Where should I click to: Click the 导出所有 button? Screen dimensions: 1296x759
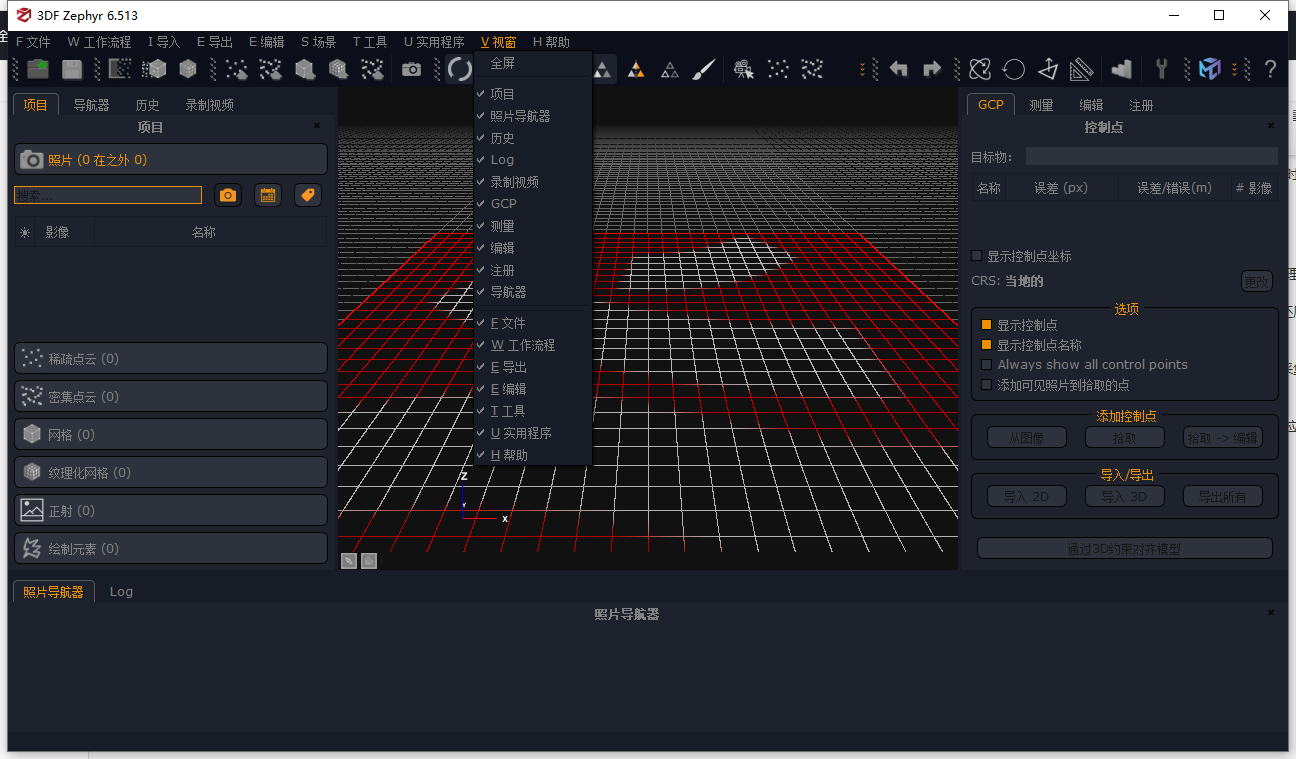(x=1222, y=496)
